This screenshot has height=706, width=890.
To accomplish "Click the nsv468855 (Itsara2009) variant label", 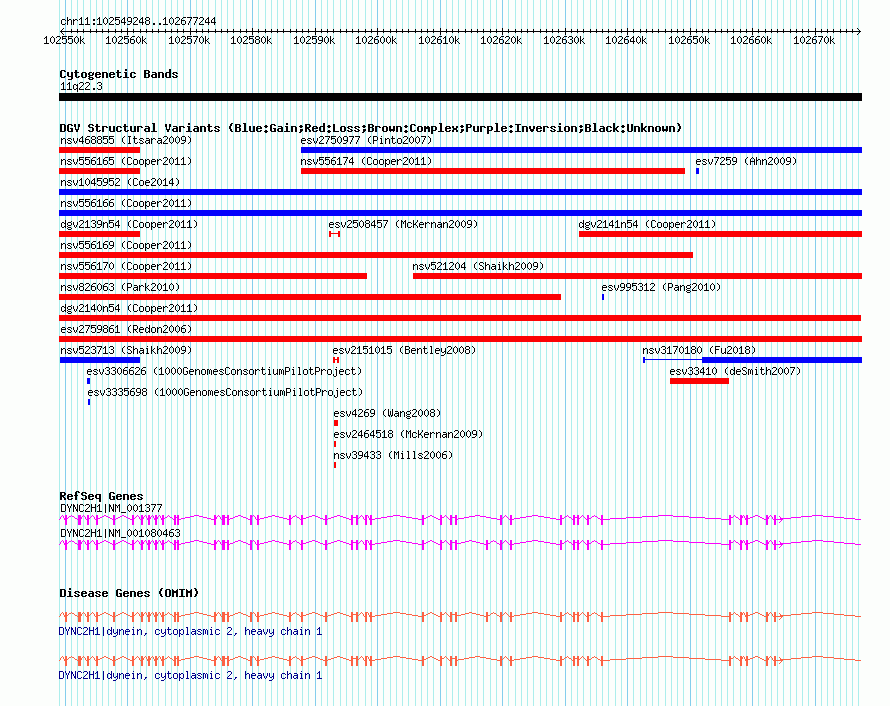I will [126, 140].
